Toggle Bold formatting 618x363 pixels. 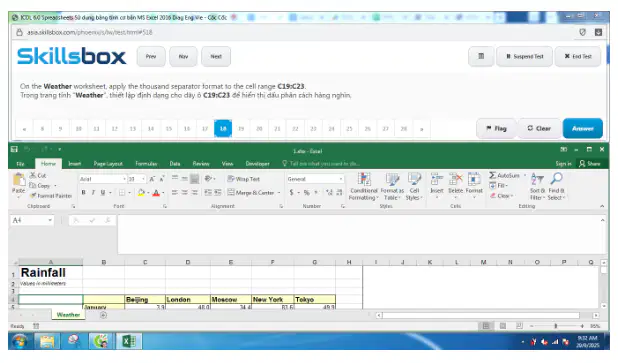coord(84,192)
